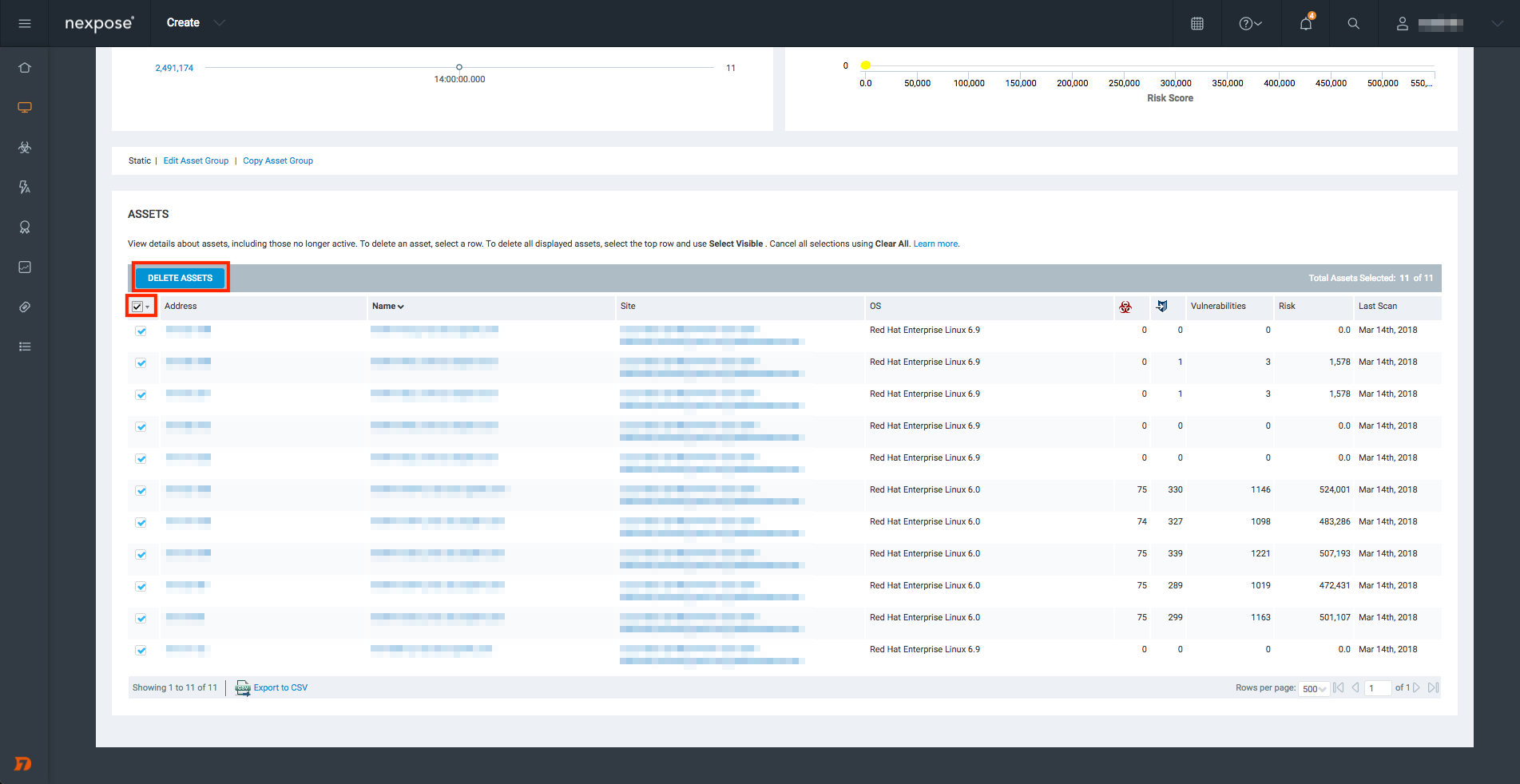Click the vulnerabilities value 1146
1520x784 pixels.
1260,490
